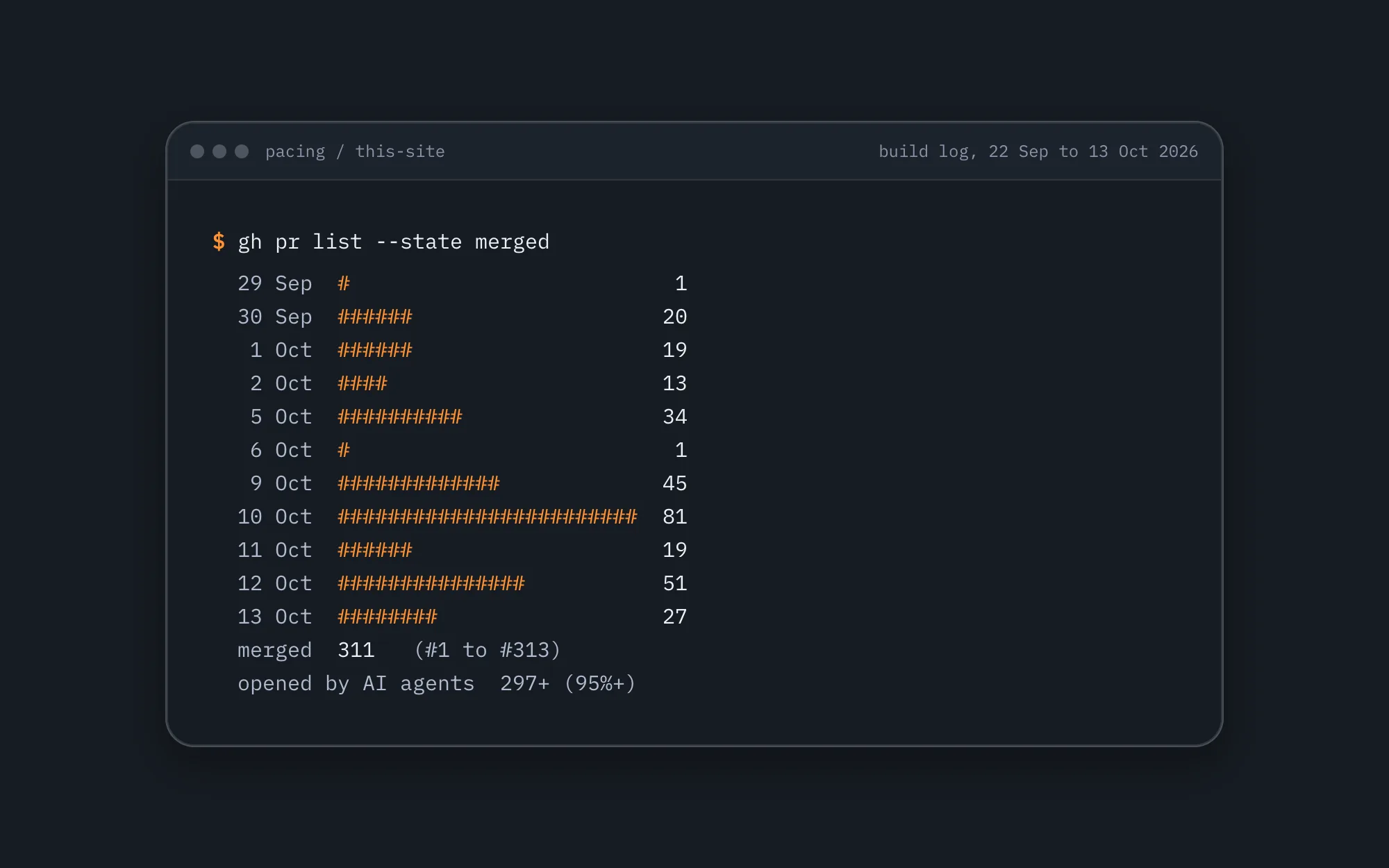Click the 'pacing / this-site' window title
This screenshot has width=1389, height=868.
[x=355, y=151]
